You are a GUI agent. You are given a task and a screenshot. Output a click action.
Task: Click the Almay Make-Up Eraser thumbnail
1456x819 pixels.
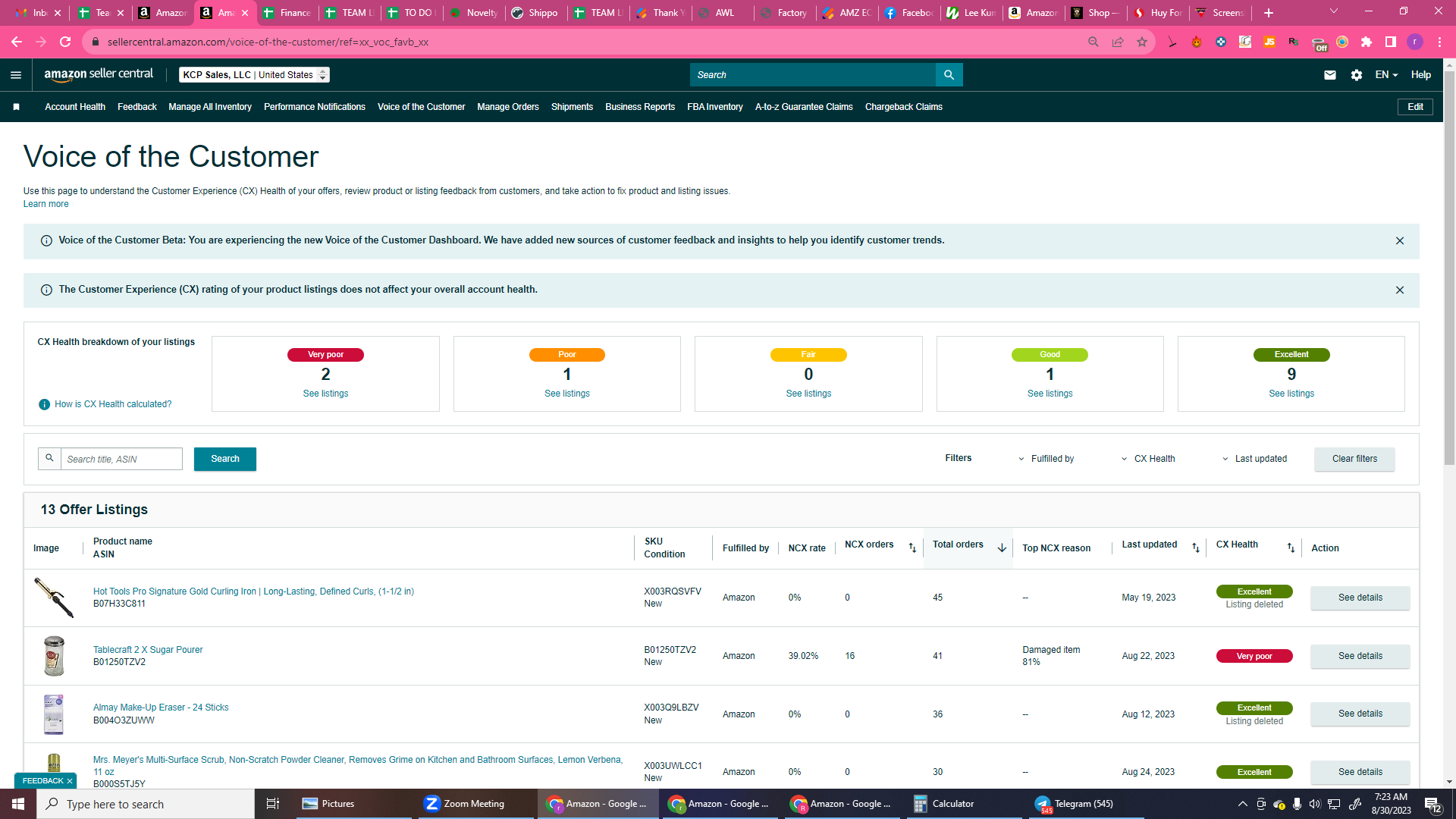pyautogui.click(x=54, y=714)
